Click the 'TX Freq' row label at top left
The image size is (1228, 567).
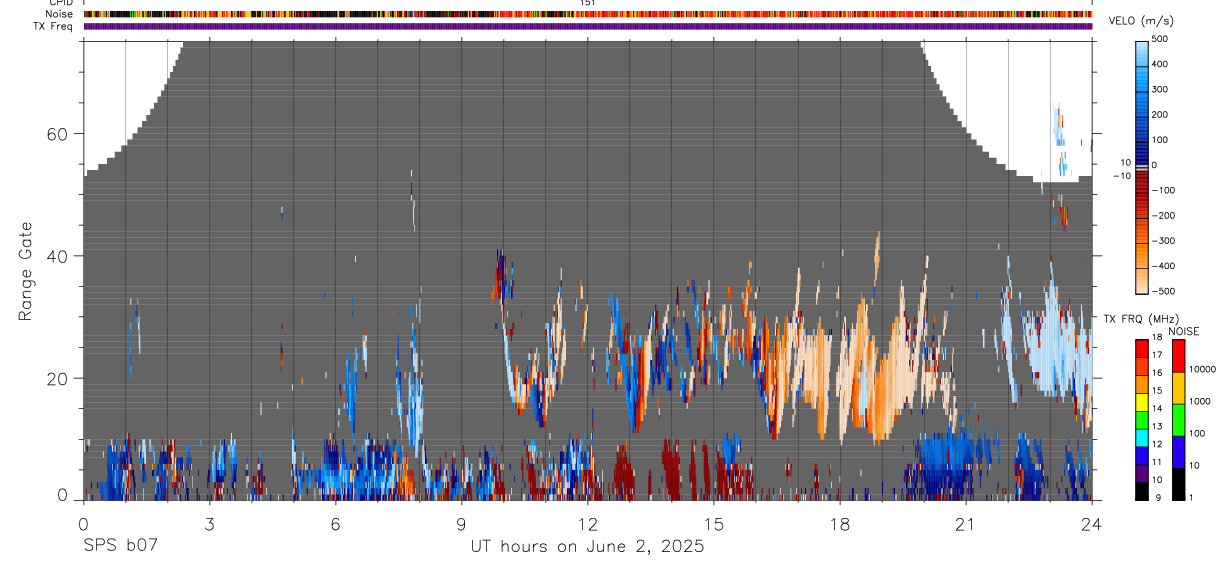pyautogui.click(x=54, y=26)
